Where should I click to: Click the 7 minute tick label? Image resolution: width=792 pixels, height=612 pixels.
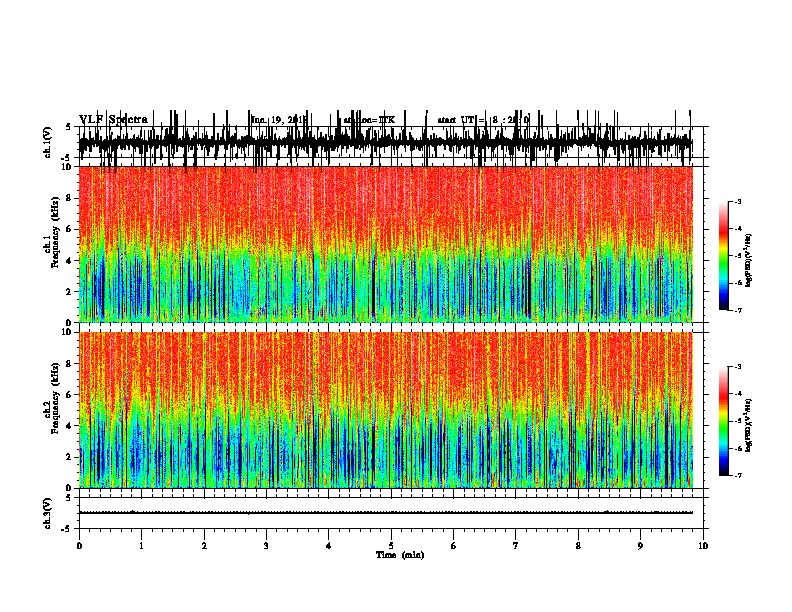click(x=516, y=546)
